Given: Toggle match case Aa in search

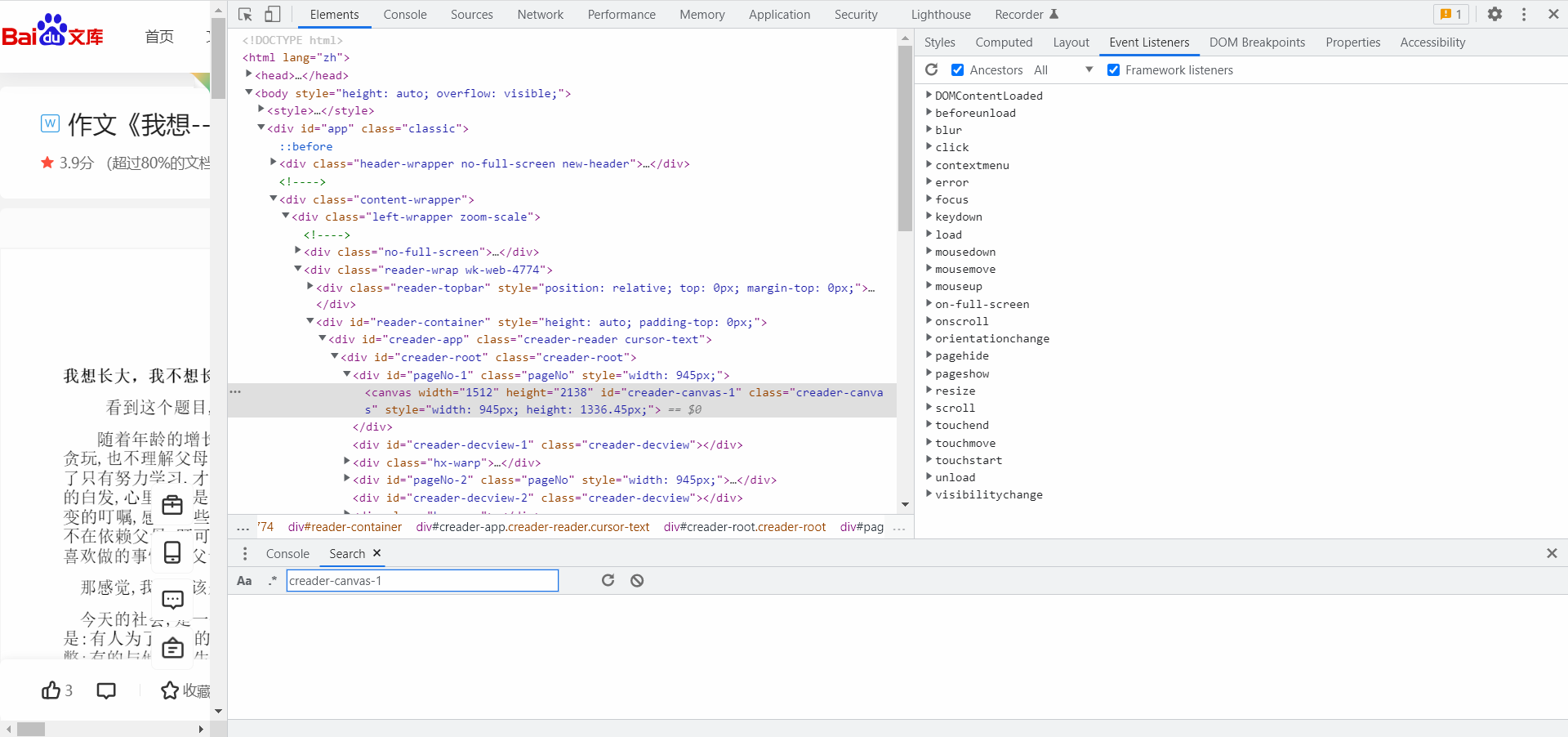Looking at the screenshot, I should tap(244, 580).
